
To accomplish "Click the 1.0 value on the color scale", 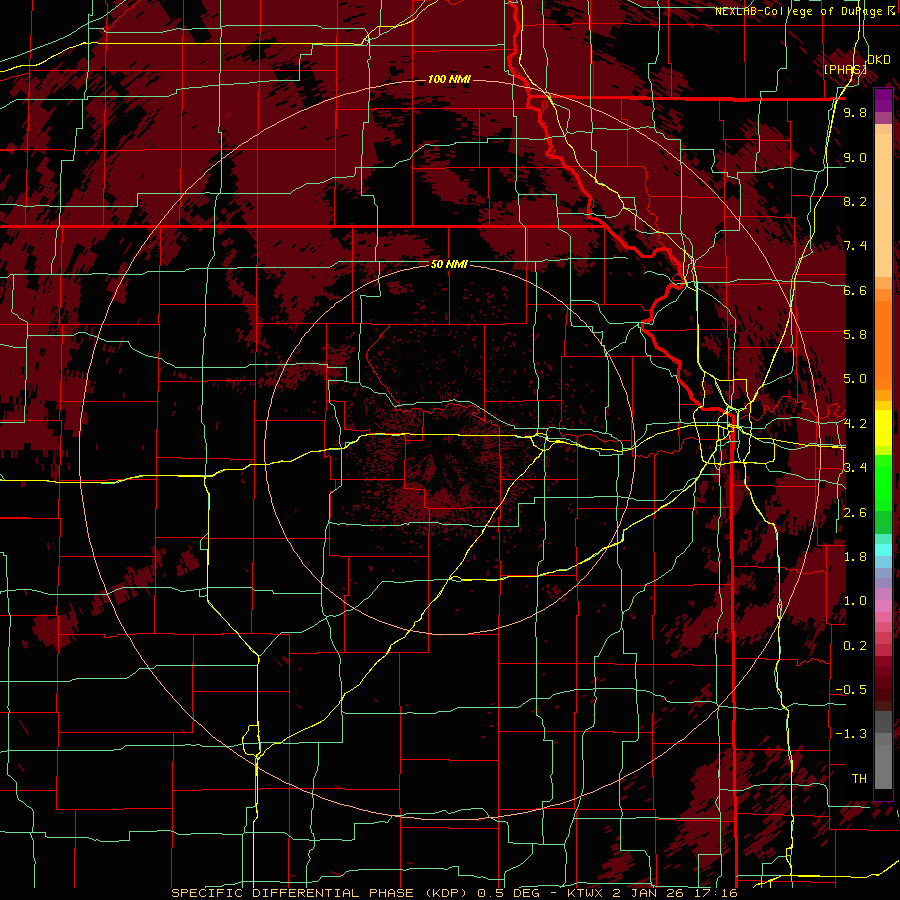I will click(855, 601).
